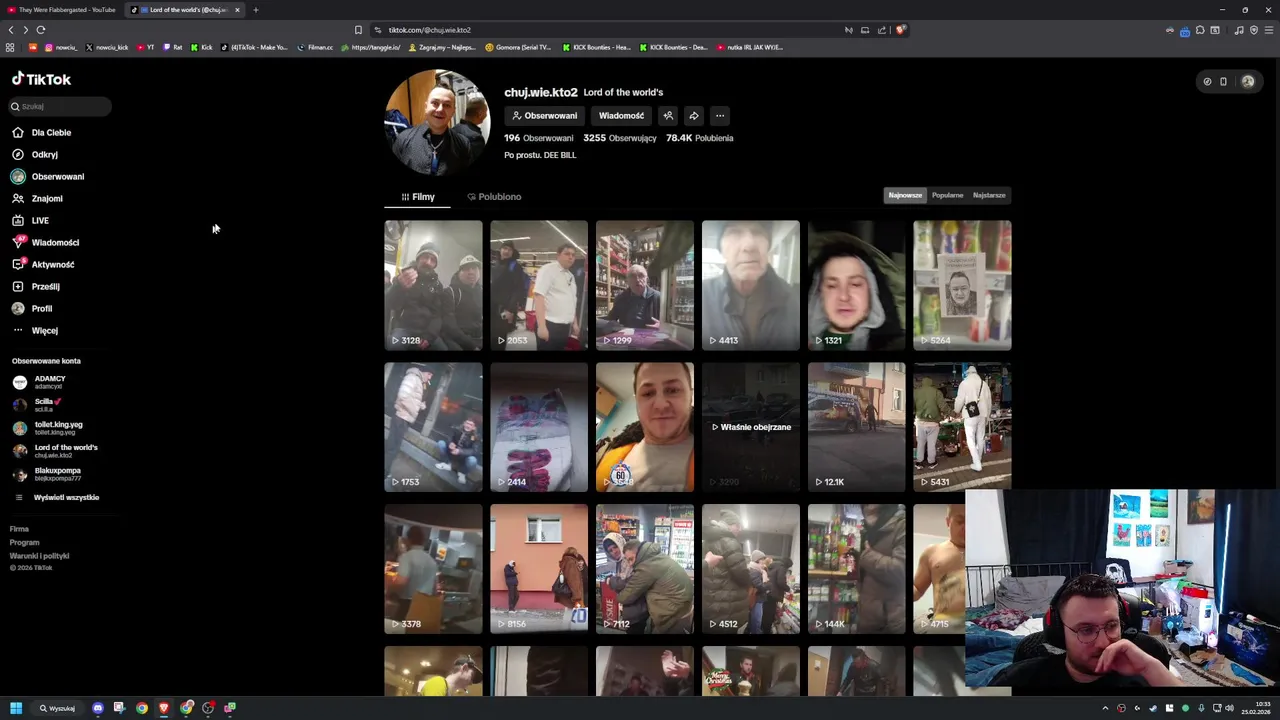Select Prześlij to upload a video

tap(36, 286)
